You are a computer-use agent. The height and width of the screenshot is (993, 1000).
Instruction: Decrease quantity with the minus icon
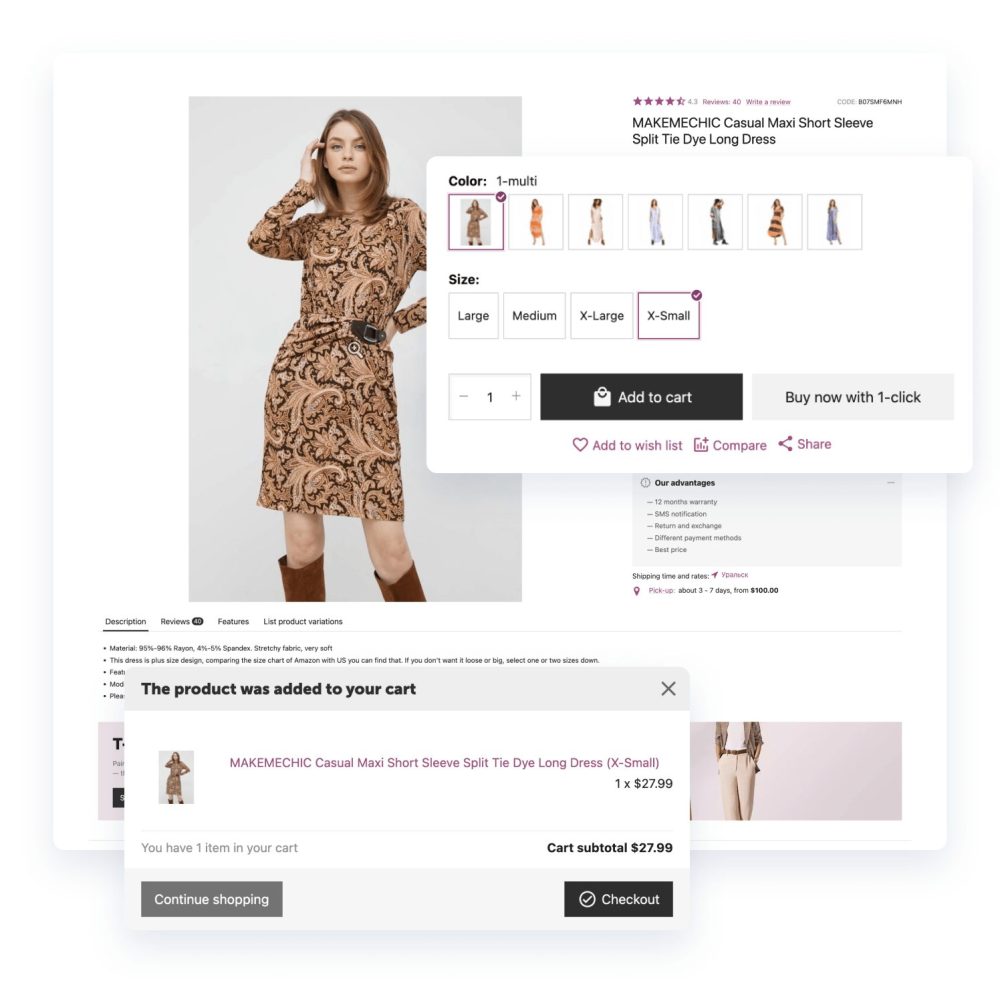point(464,396)
